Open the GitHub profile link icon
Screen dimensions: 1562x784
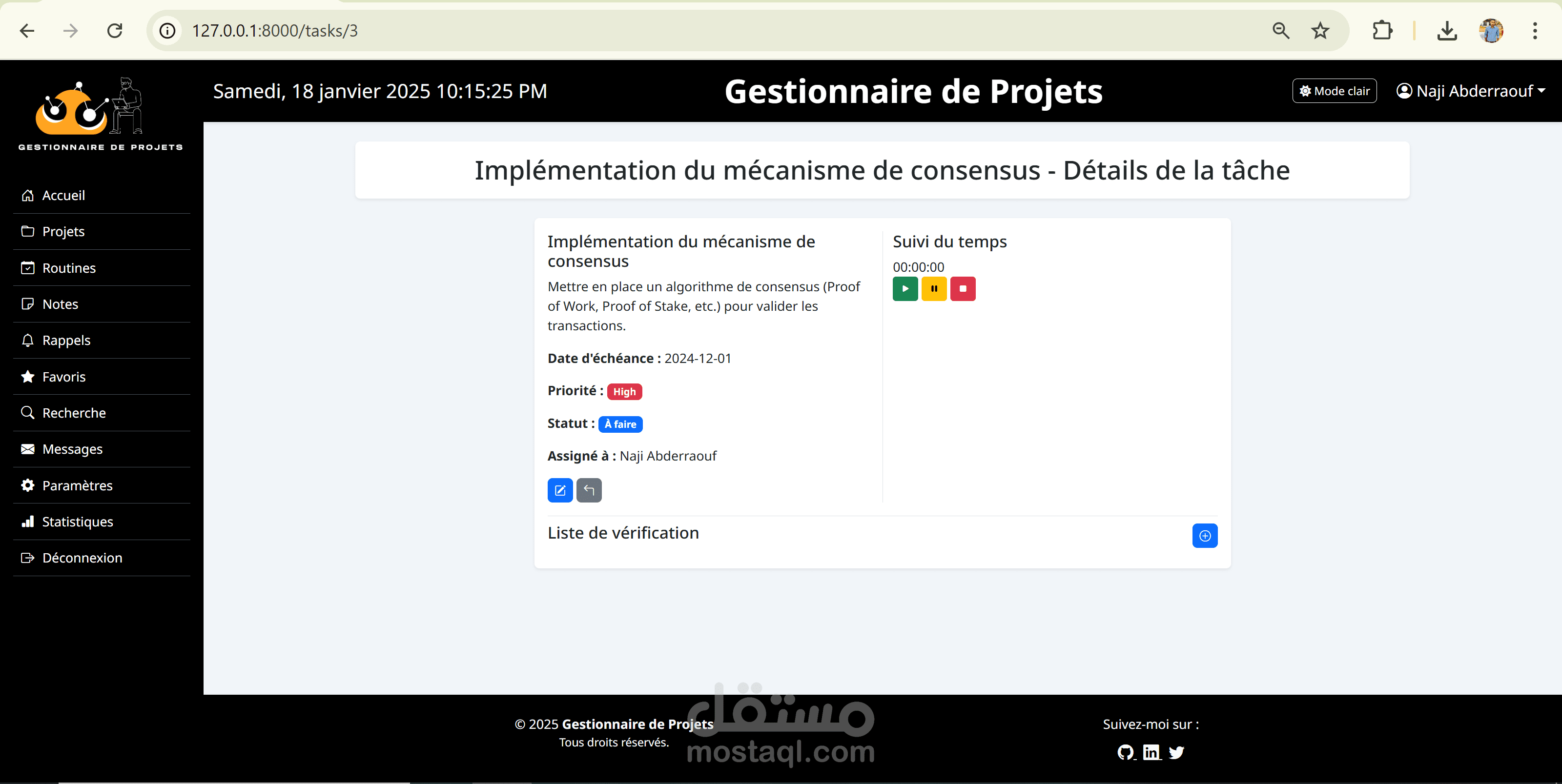[x=1126, y=752]
